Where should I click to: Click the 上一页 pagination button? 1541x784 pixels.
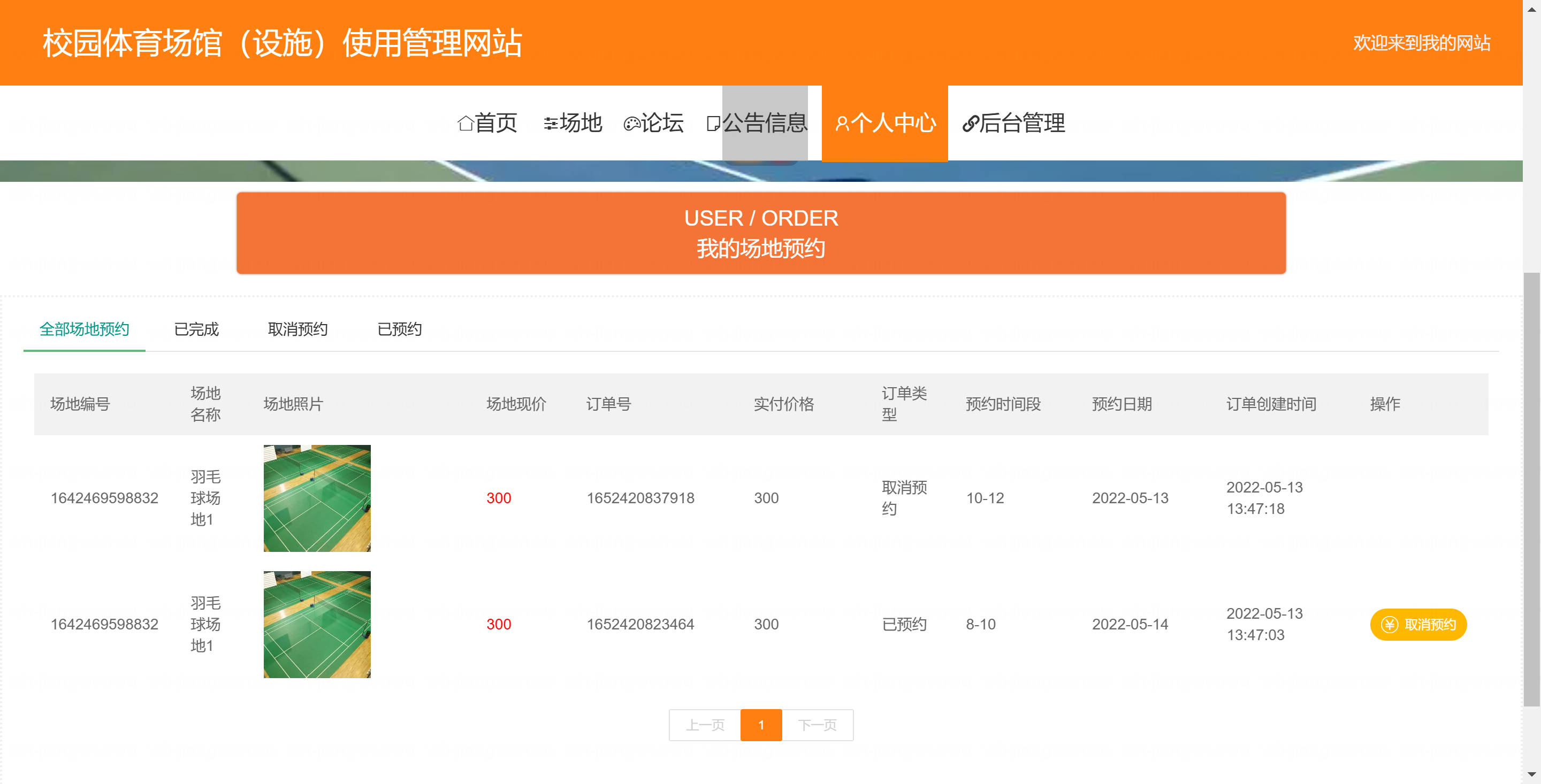pyautogui.click(x=705, y=725)
